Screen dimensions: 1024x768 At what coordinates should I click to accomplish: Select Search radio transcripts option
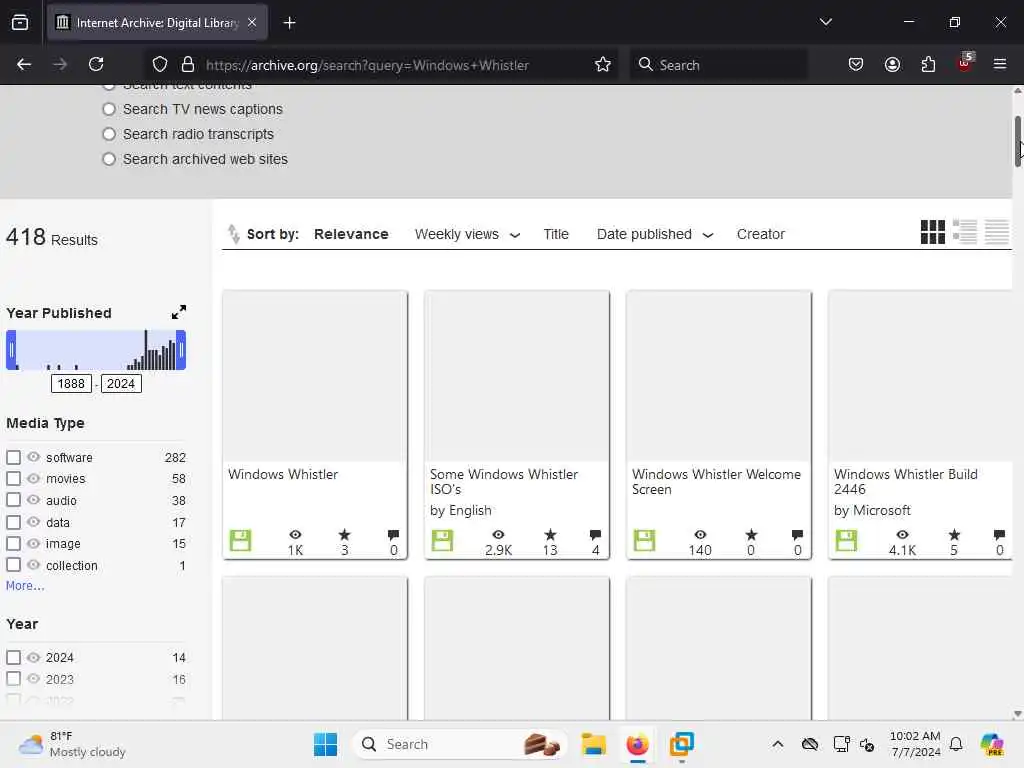click(109, 134)
